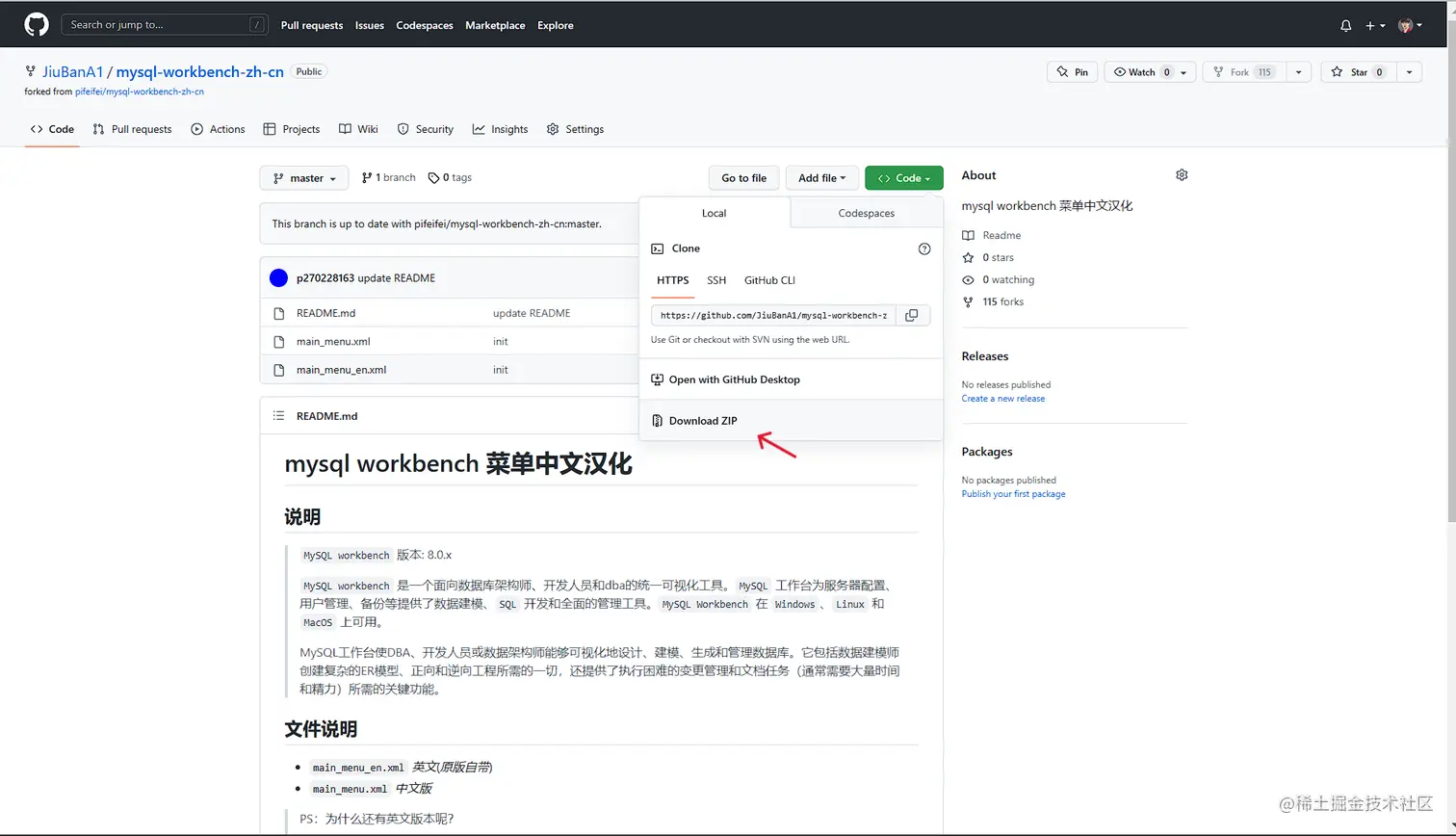1456x836 pixels.
Task: Click Create a new release link
Action: pyautogui.click(x=1003, y=399)
